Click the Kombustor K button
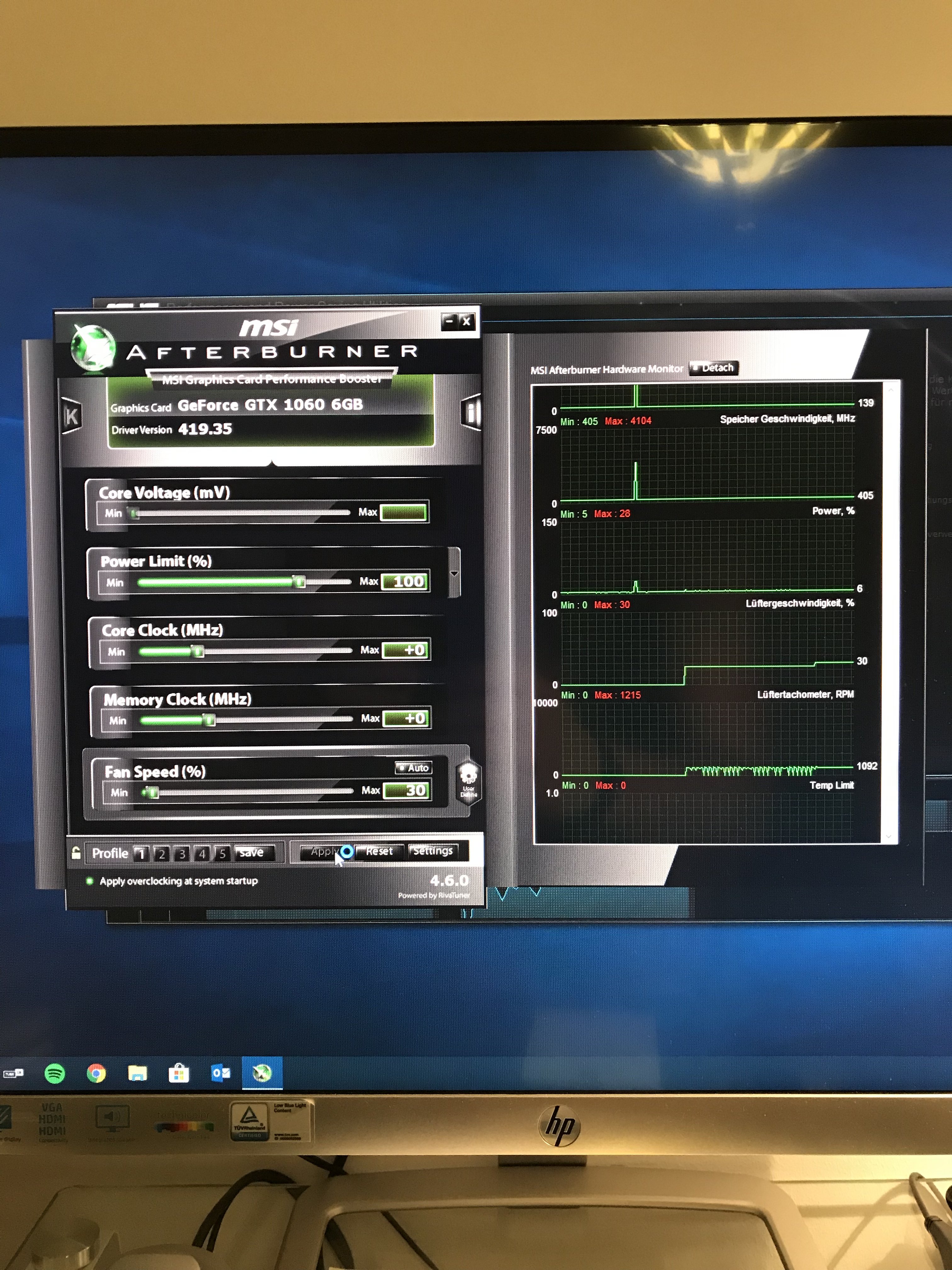 [71, 415]
